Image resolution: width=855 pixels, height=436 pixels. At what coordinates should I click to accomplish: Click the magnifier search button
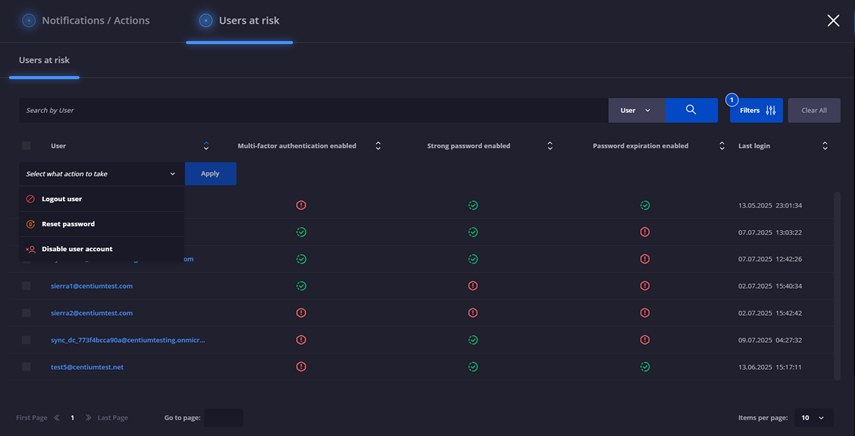point(691,110)
